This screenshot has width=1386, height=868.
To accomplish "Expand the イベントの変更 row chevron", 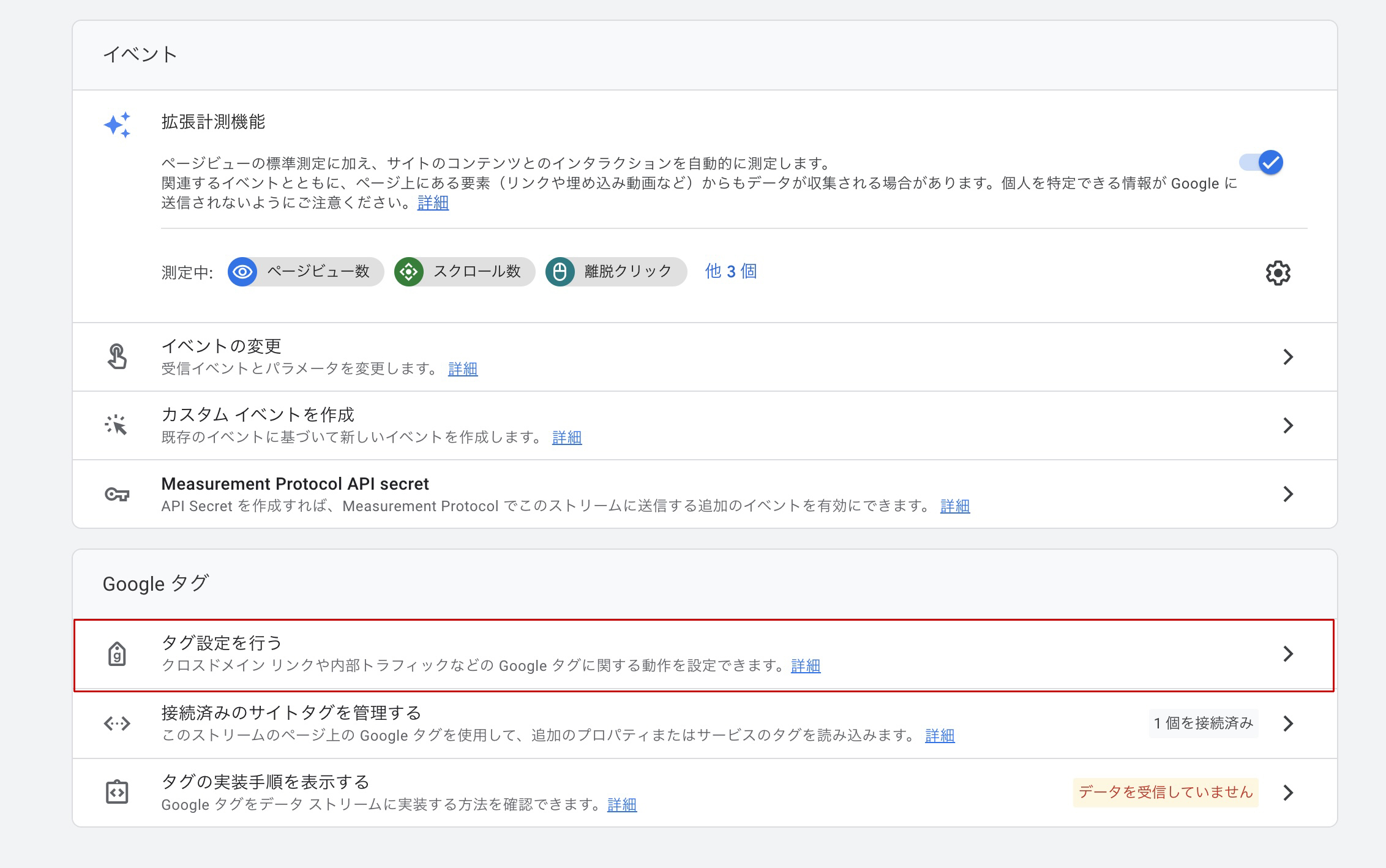I will [1288, 357].
